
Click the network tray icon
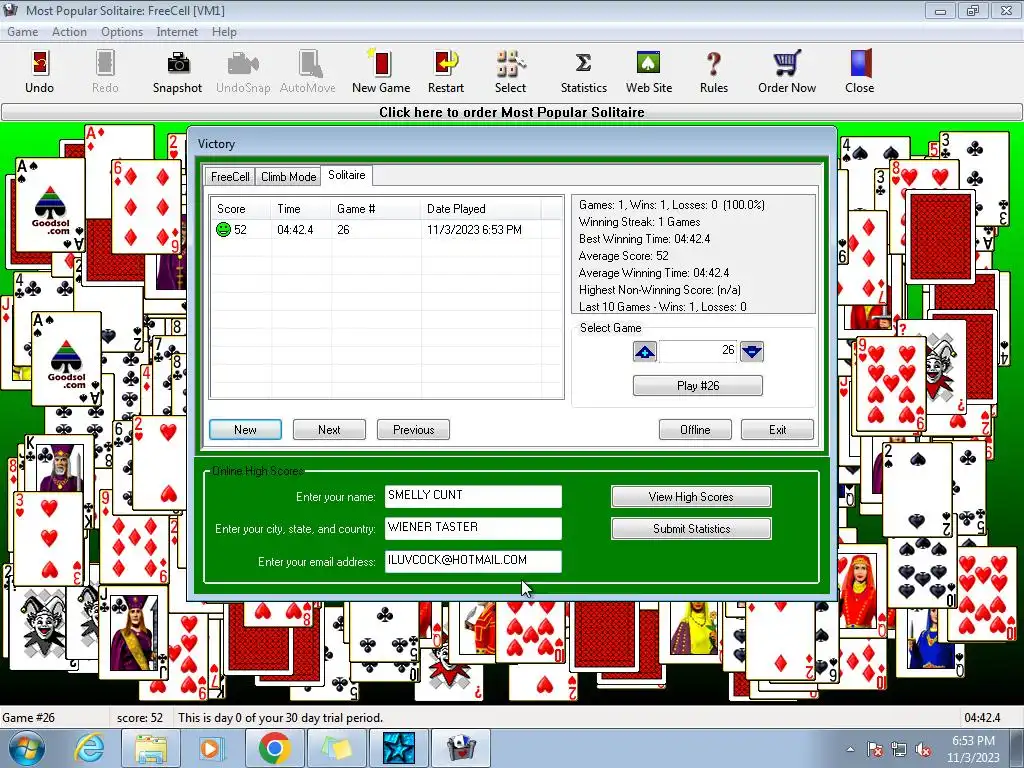899,750
